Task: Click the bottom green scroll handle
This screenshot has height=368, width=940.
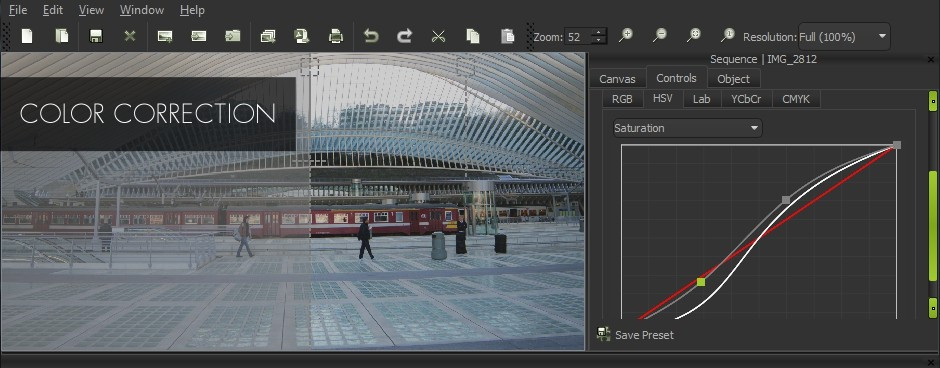Action: tap(932, 308)
